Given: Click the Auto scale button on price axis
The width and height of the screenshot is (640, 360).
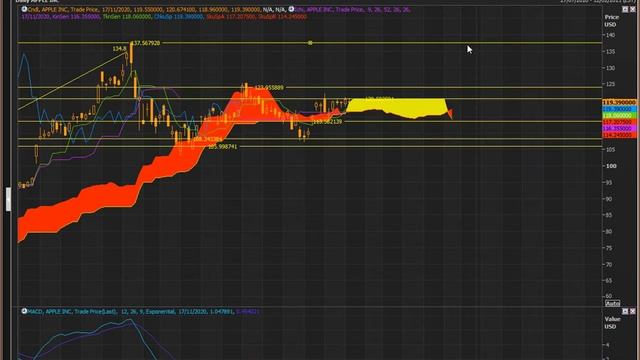Looking at the screenshot, I should pyautogui.click(x=612, y=303).
